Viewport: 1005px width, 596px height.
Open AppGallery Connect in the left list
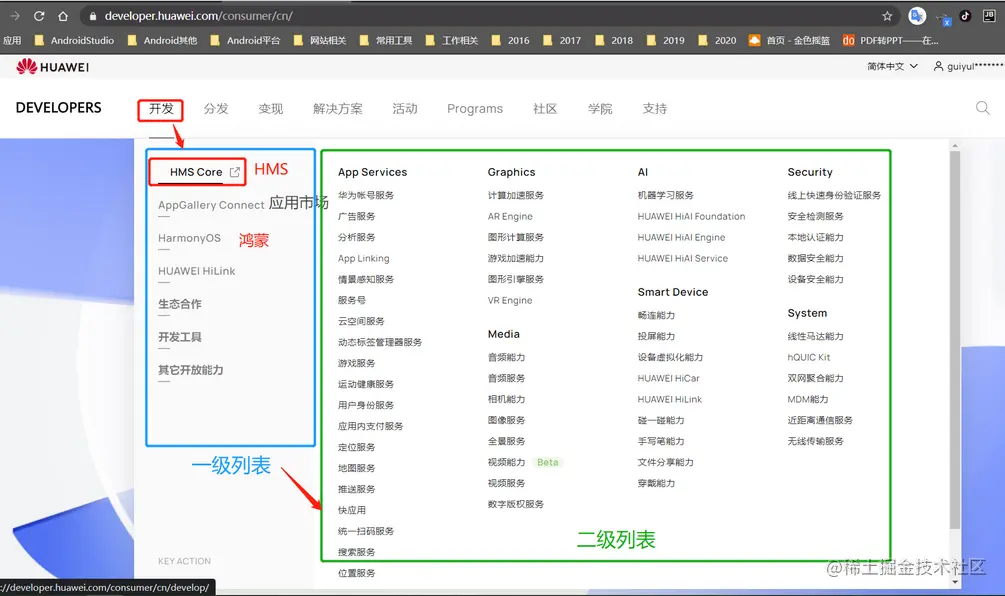pos(211,205)
